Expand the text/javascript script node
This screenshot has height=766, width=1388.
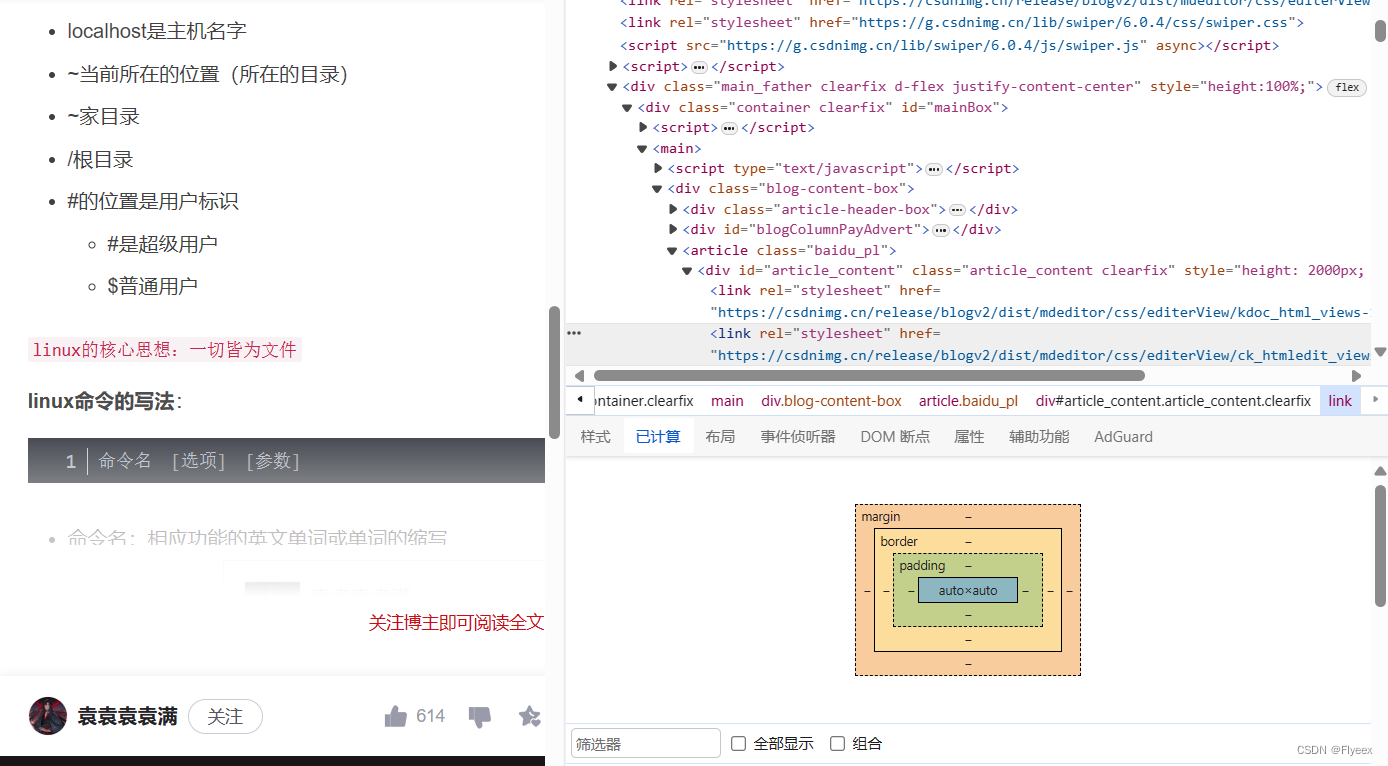pyautogui.click(x=659, y=168)
